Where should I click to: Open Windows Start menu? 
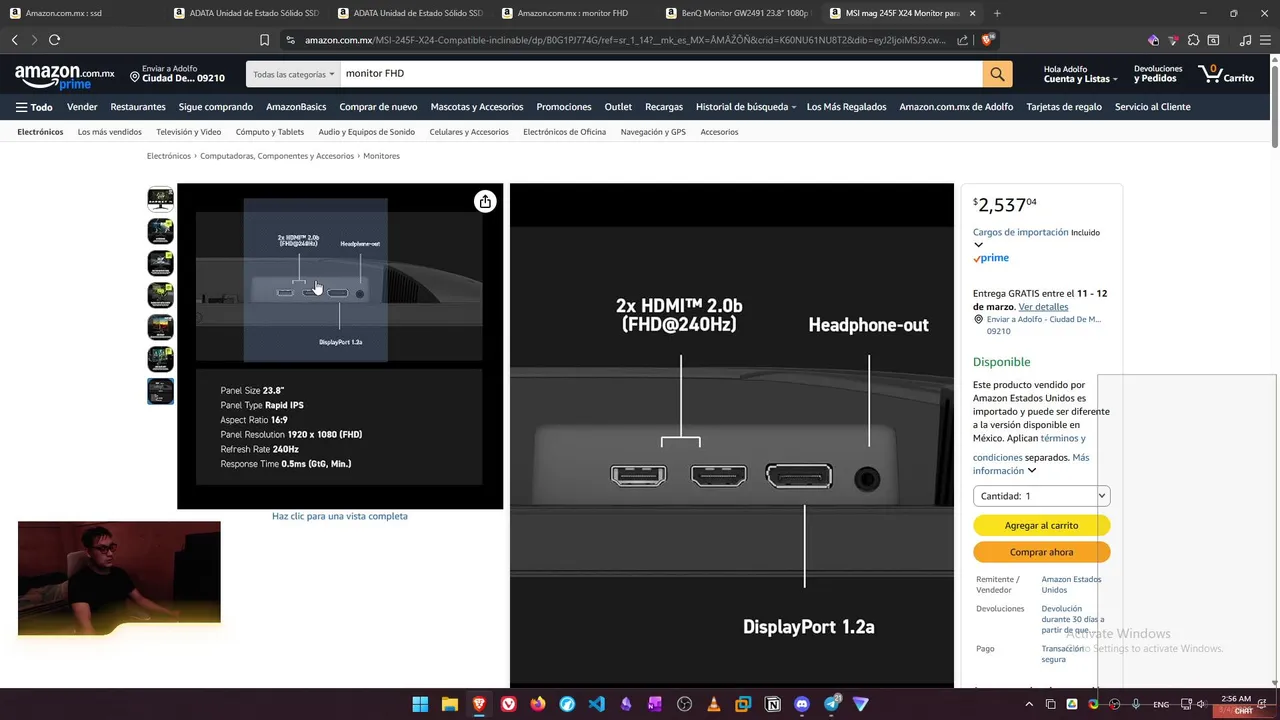[420, 704]
